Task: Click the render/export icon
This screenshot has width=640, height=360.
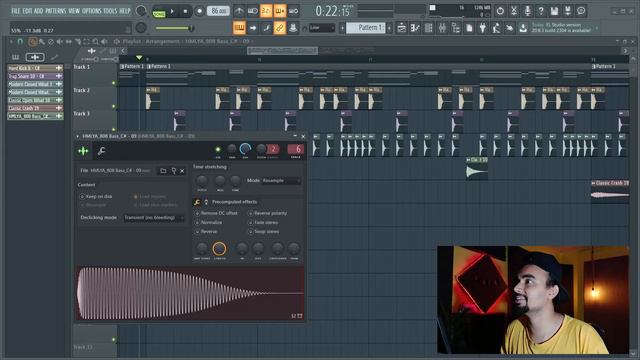Action: (568, 11)
